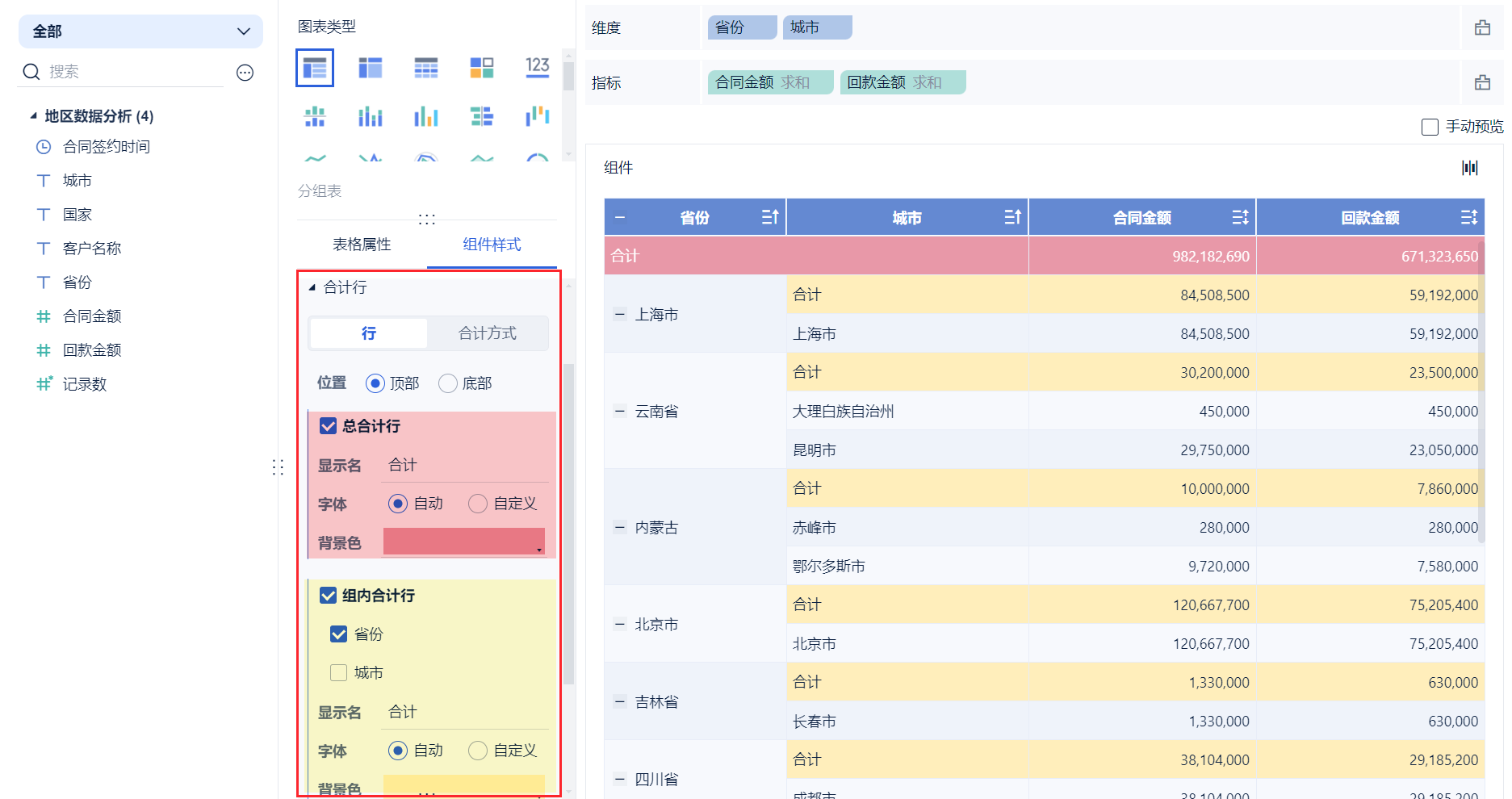Click the clear icon in the 维度 row

coord(1483,27)
